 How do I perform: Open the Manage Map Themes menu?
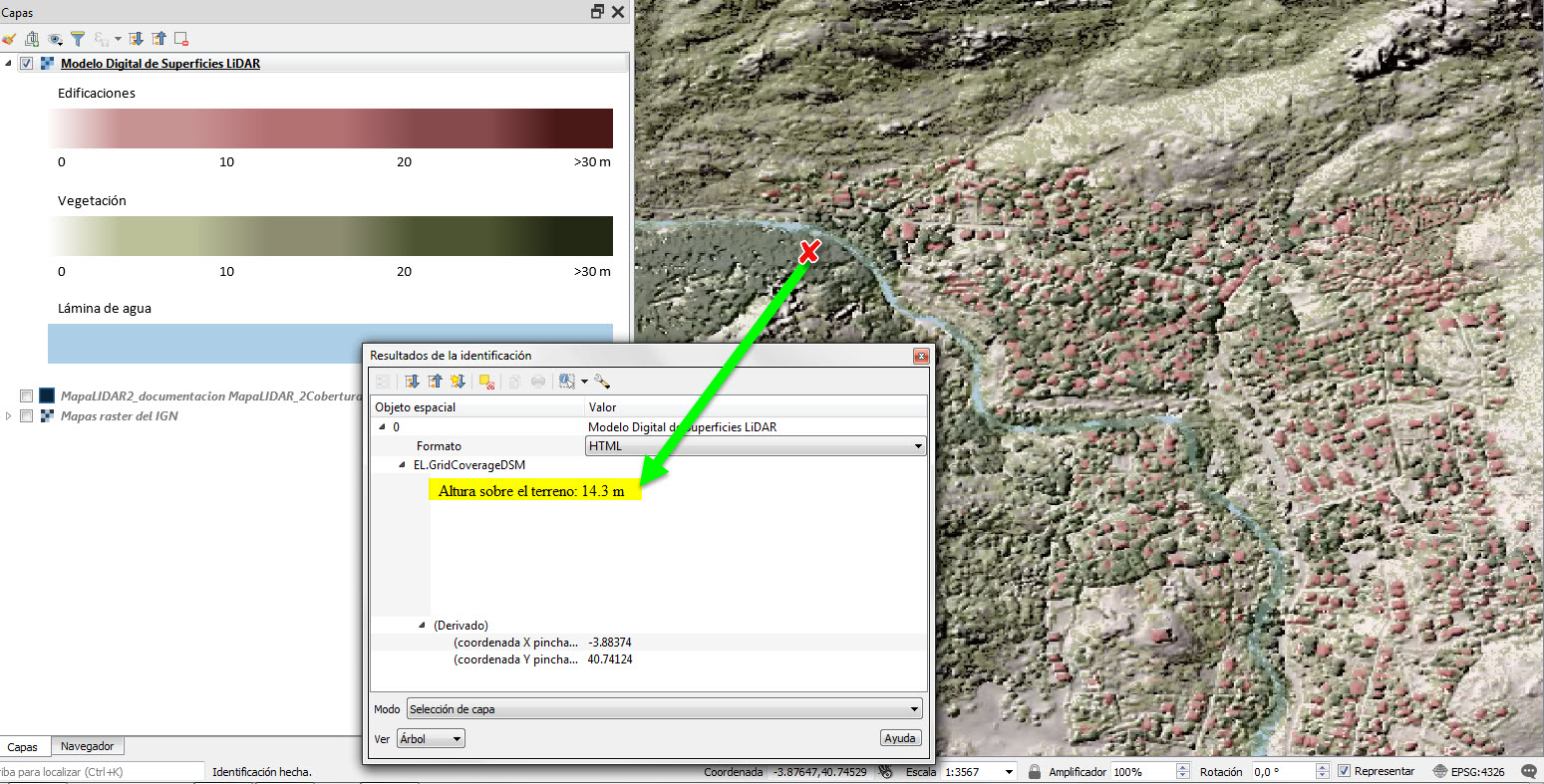pyautogui.click(x=55, y=39)
